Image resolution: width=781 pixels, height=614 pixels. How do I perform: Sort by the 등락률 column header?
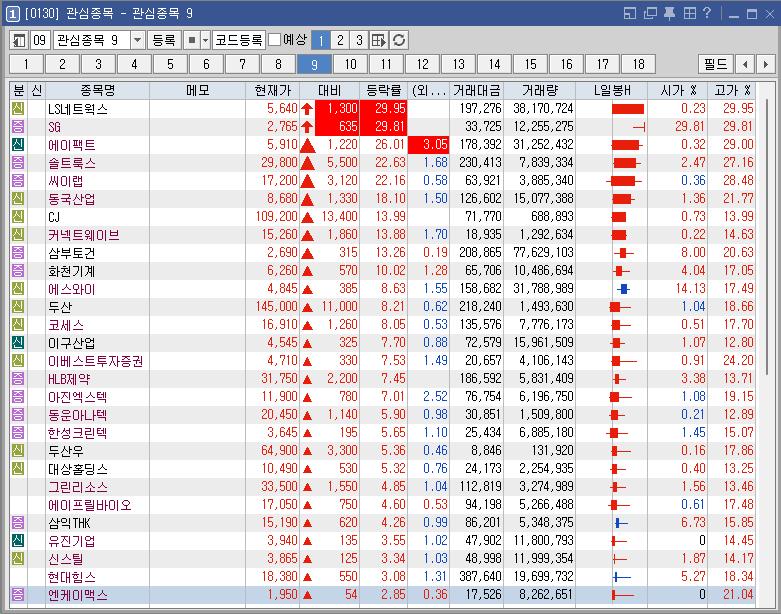[384, 91]
